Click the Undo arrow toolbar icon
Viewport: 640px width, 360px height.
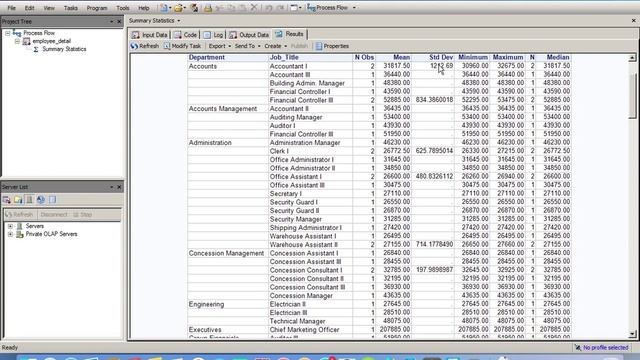(269, 8)
